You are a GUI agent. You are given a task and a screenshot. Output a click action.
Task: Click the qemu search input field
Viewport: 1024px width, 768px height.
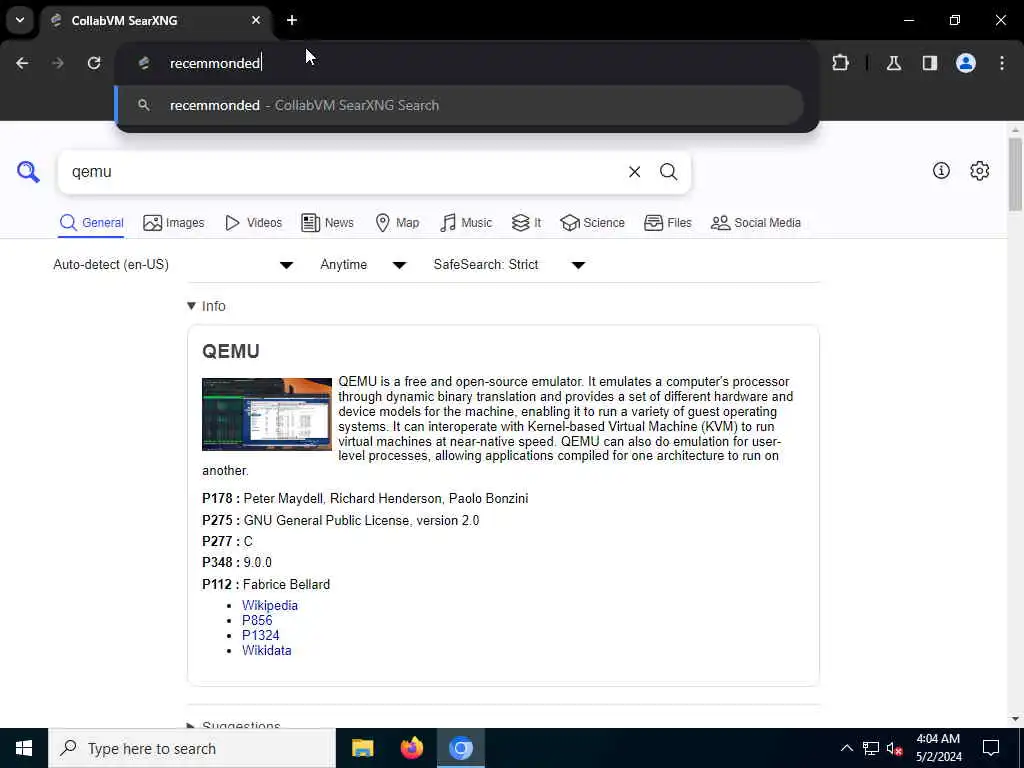343,172
